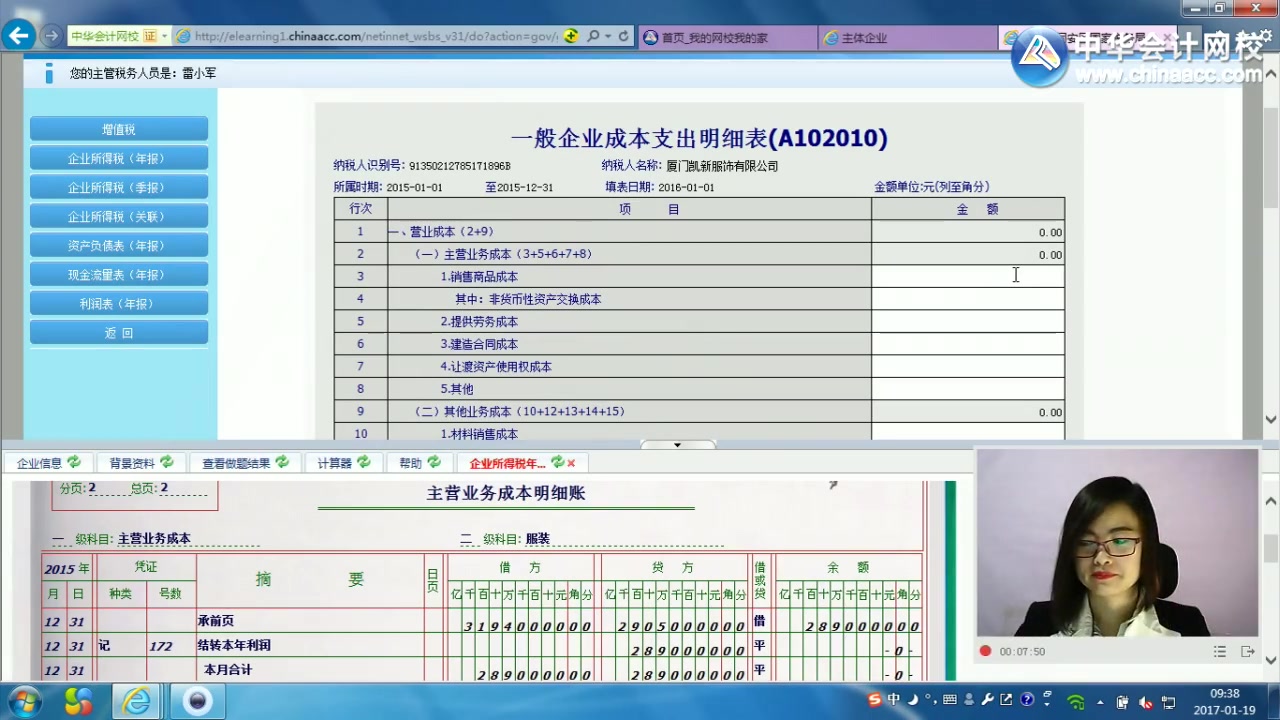
Task: Switch to 主体企业 browser tab
Action: [907, 38]
